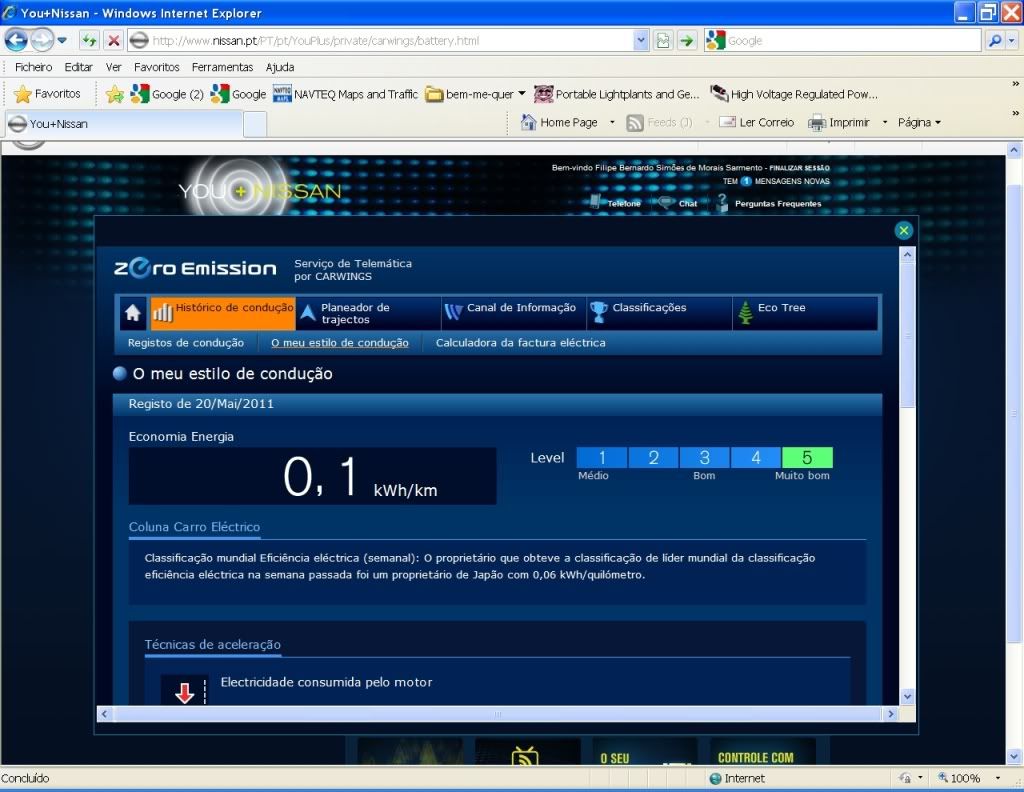
Task: Click Level 1 Médio indicator box
Action: 602,458
